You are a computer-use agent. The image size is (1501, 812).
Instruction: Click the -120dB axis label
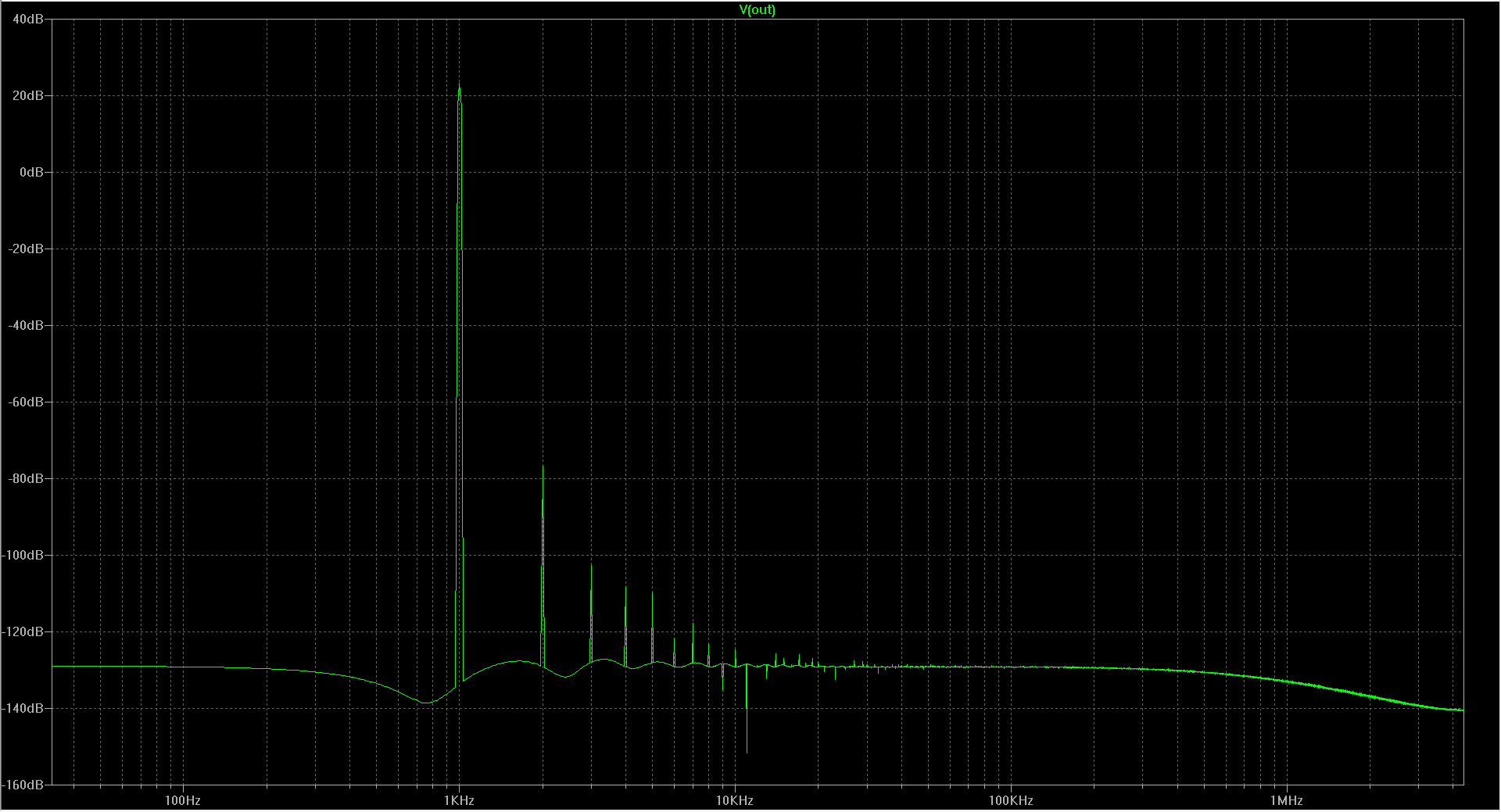click(23, 631)
